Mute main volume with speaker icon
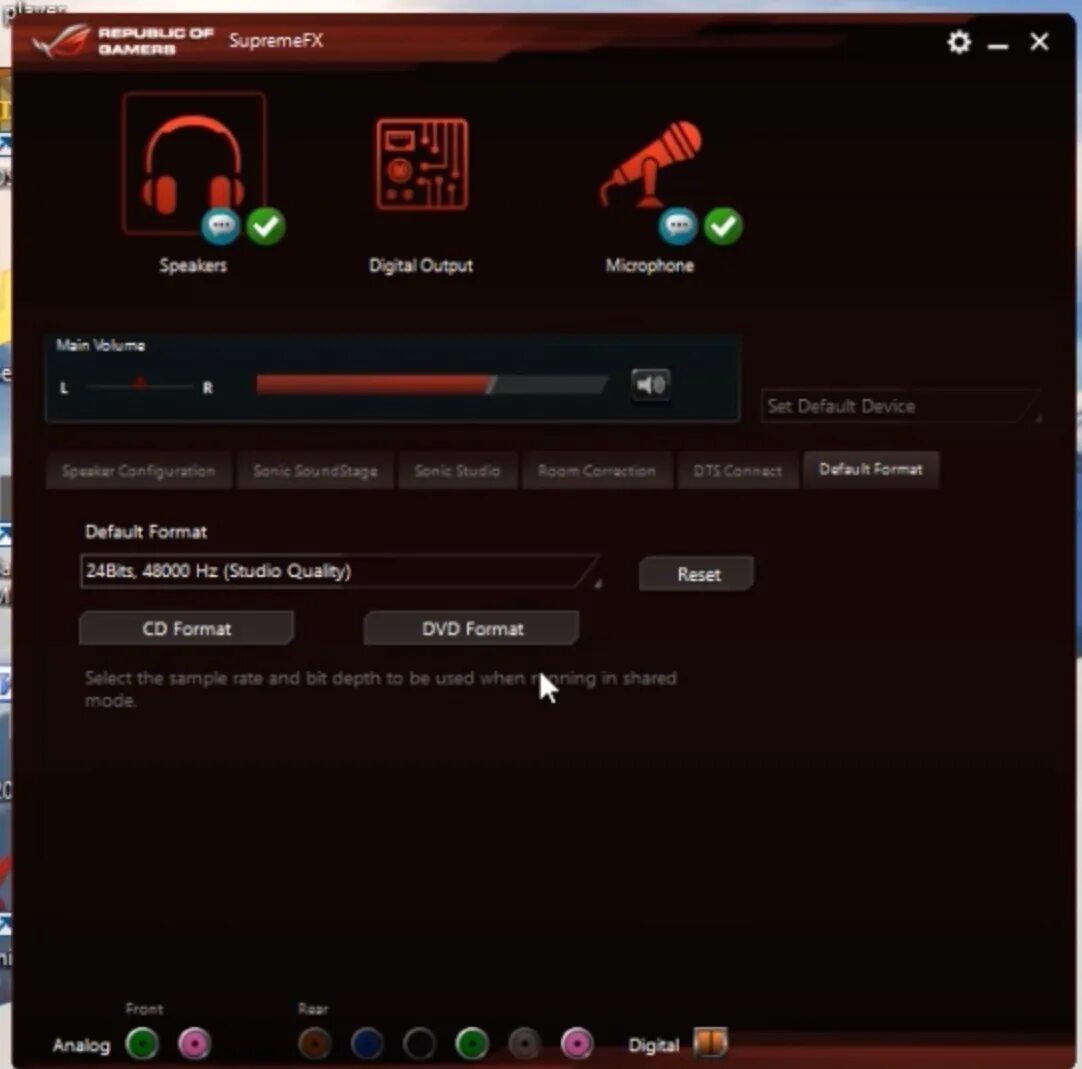1082x1069 pixels. (x=650, y=384)
